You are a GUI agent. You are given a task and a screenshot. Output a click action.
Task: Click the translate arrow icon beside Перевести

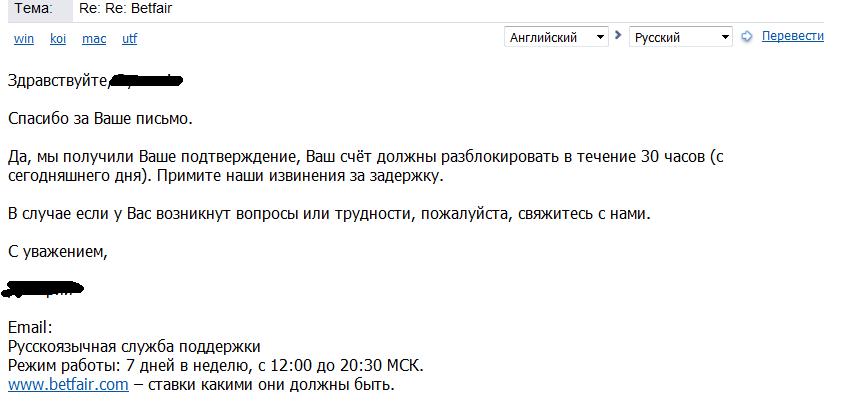click(x=746, y=37)
